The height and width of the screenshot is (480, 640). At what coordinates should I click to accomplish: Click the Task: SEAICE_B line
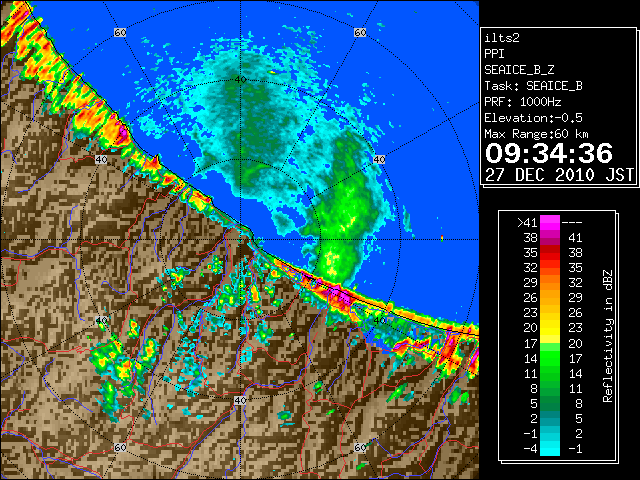pyautogui.click(x=533, y=86)
